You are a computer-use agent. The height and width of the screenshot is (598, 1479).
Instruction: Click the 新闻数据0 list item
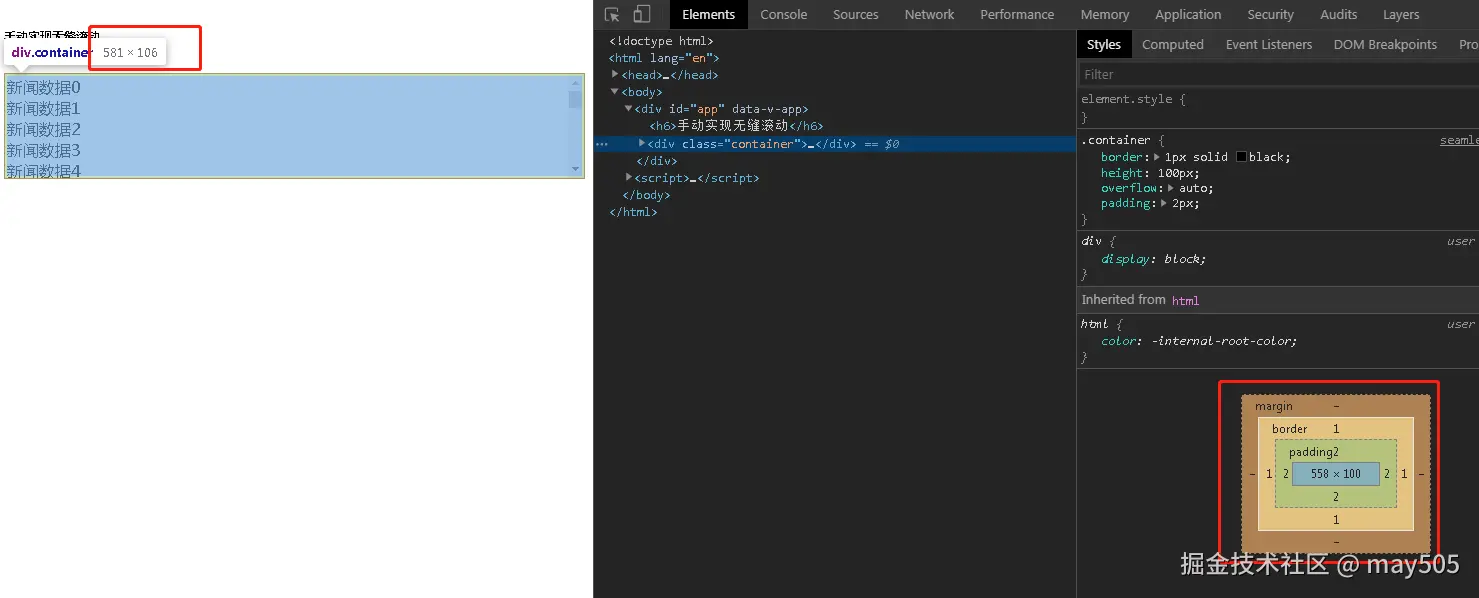click(x=44, y=88)
